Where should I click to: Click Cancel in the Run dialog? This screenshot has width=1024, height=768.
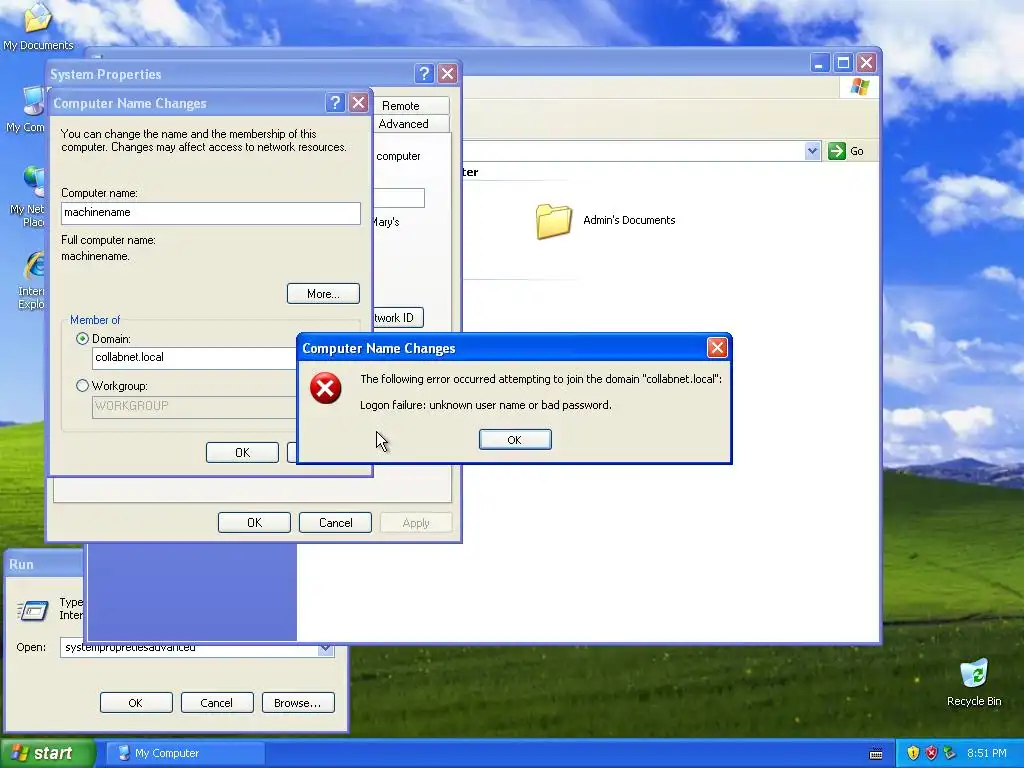point(217,703)
